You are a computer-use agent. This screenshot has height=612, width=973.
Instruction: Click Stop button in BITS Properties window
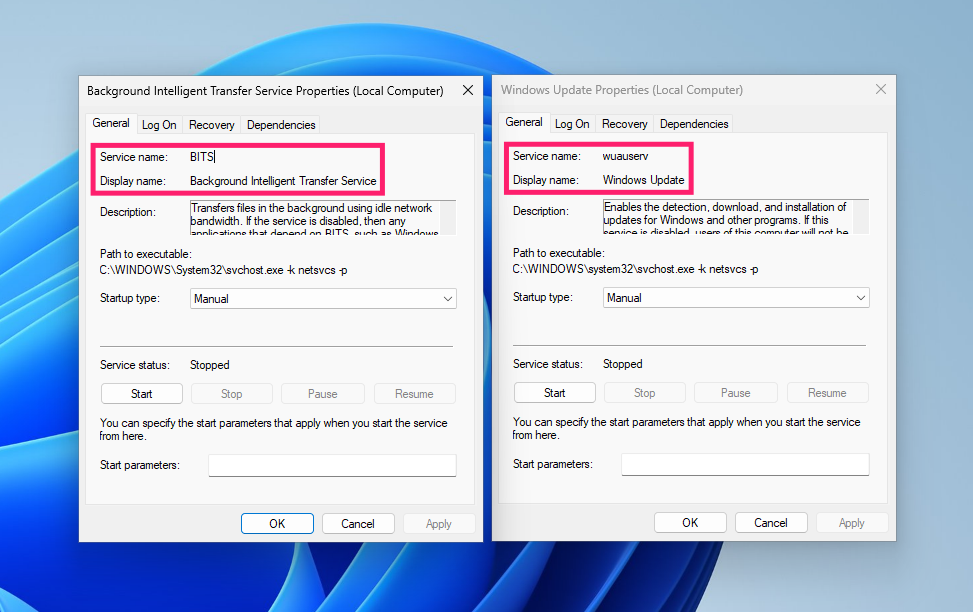[231, 394]
